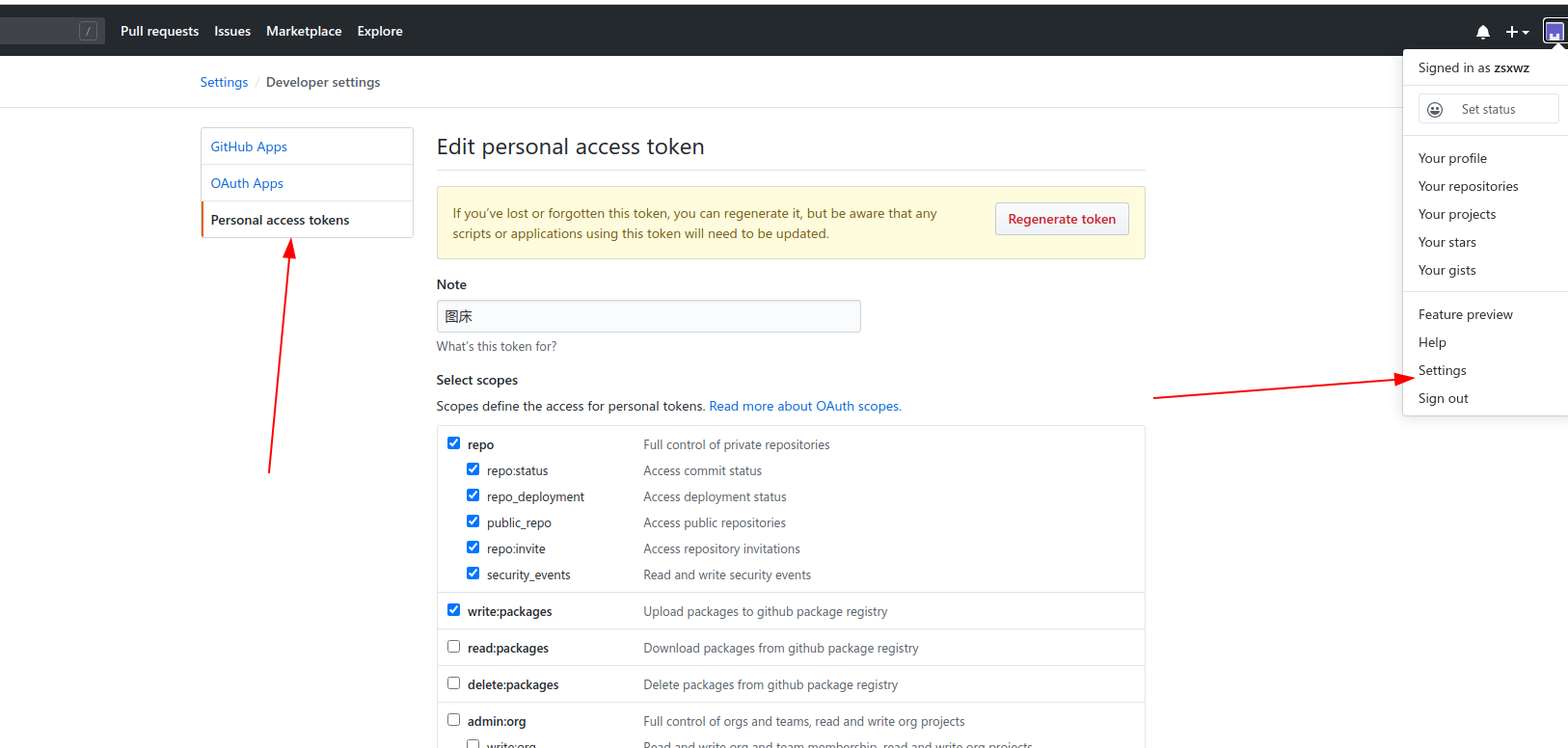Uncheck write:packages scope

pyautogui.click(x=453, y=610)
